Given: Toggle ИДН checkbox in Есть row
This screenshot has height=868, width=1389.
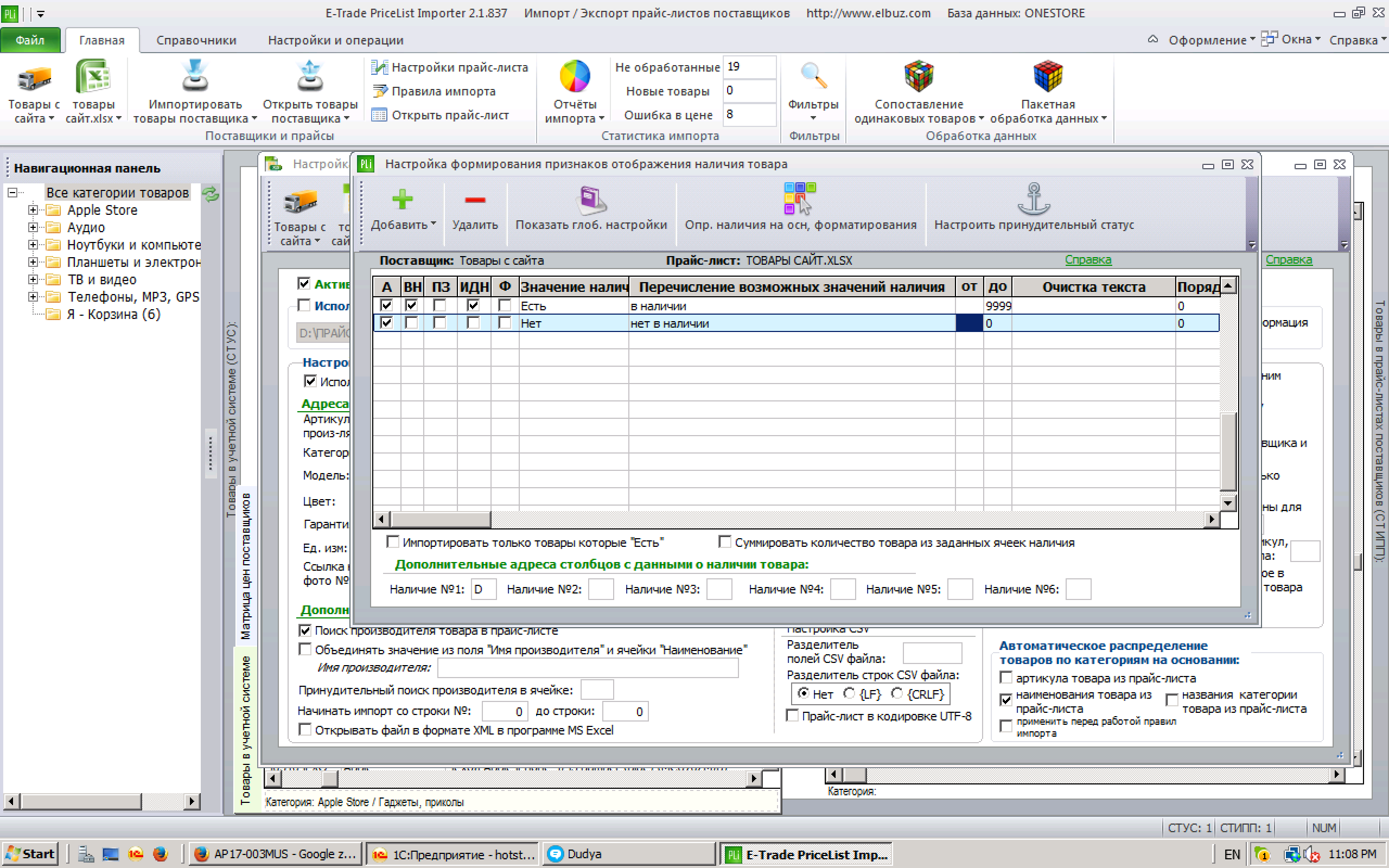Looking at the screenshot, I should 473,305.
